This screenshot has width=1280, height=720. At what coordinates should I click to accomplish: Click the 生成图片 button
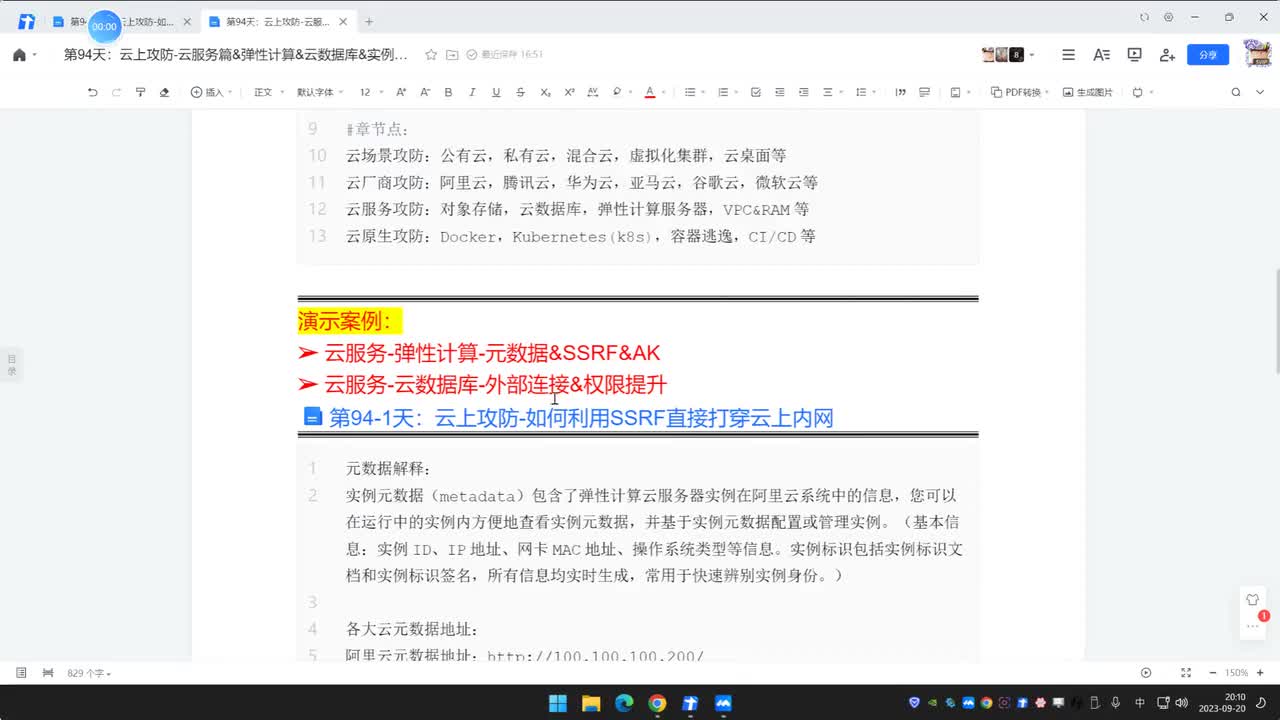(1087, 92)
